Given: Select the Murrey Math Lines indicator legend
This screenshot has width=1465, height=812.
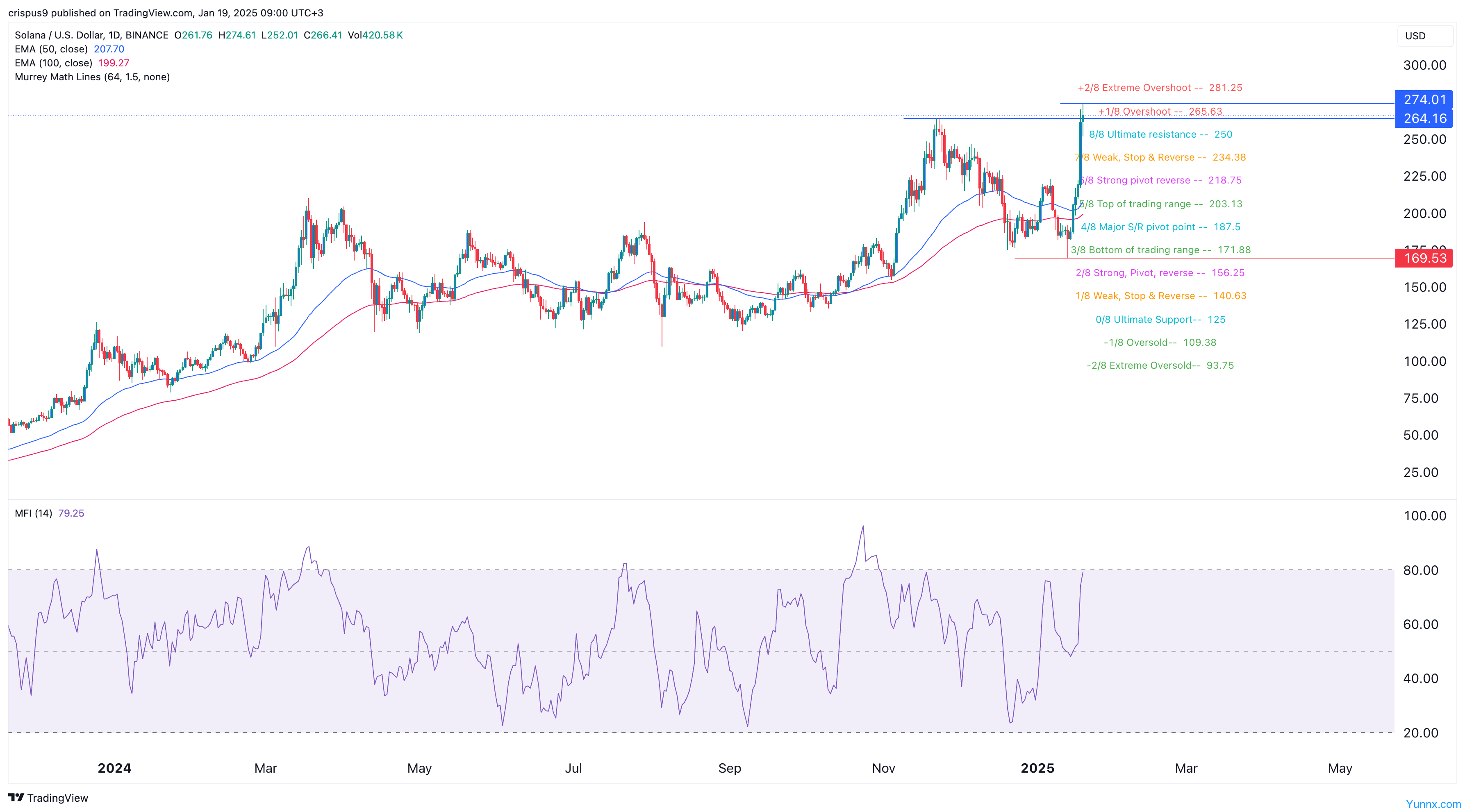Looking at the screenshot, I should pyautogui.click(x=92, y=77).
